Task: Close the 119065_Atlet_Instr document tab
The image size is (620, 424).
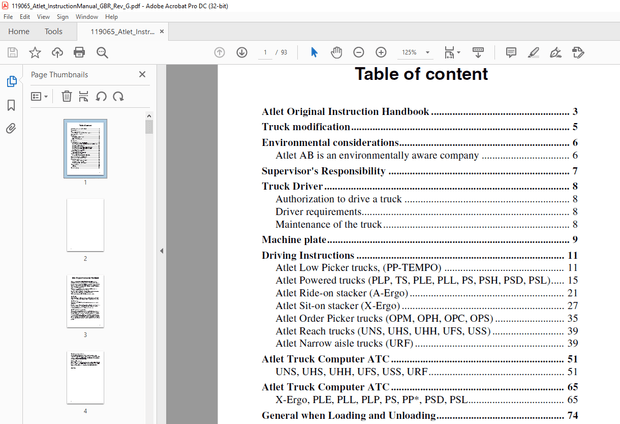Action: pos(162,31)
